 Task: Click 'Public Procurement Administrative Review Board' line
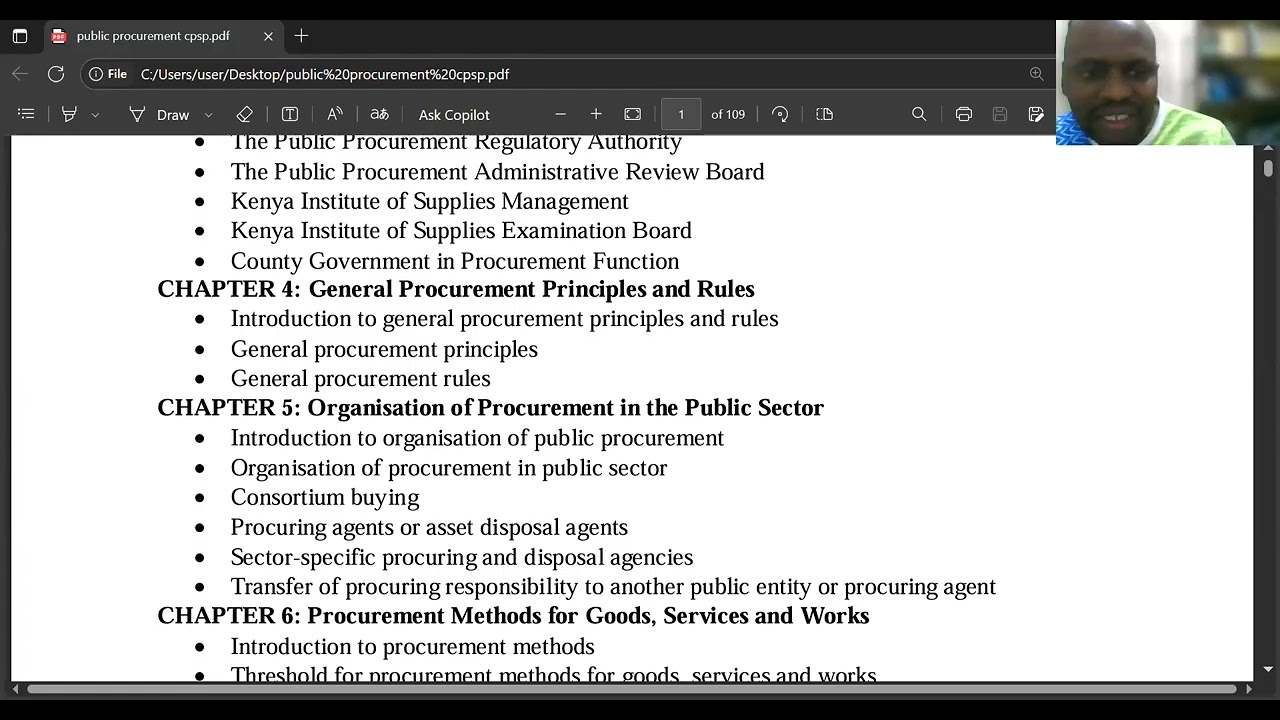tap(498, 172)
